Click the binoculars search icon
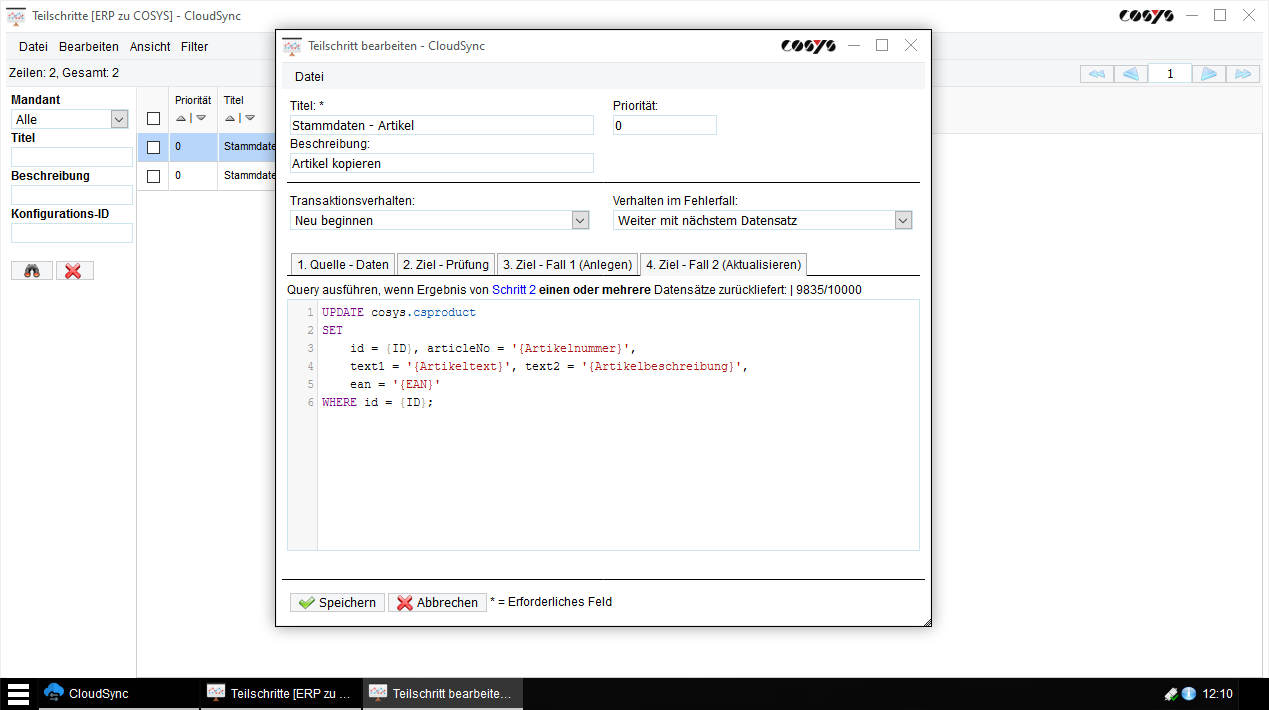The image size is (1269, 710). [31, 269]
